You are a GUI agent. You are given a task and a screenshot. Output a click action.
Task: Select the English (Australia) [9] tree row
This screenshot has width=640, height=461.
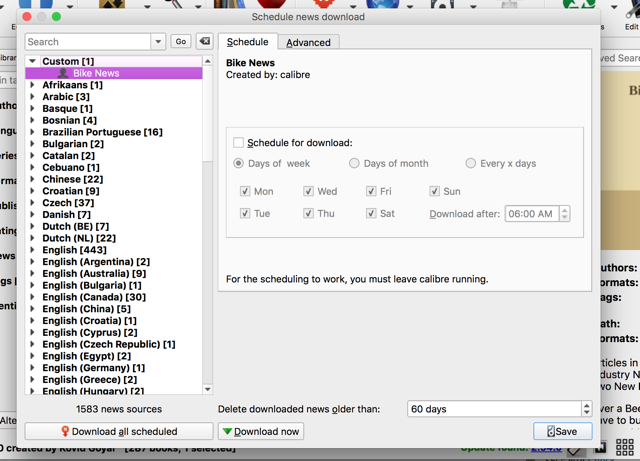tap(113, 274)
